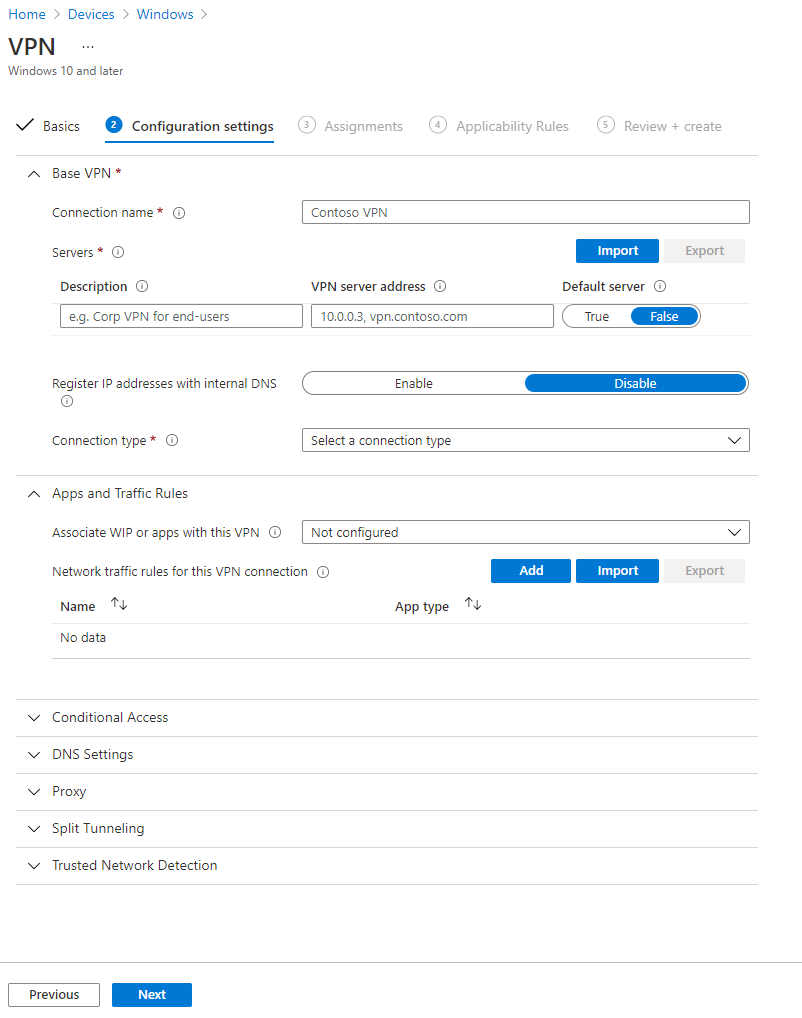Open the Associate WIP info tooltip
This screenshot has width=802, height=1018.
pyautogui.click(x=276, y=532)
